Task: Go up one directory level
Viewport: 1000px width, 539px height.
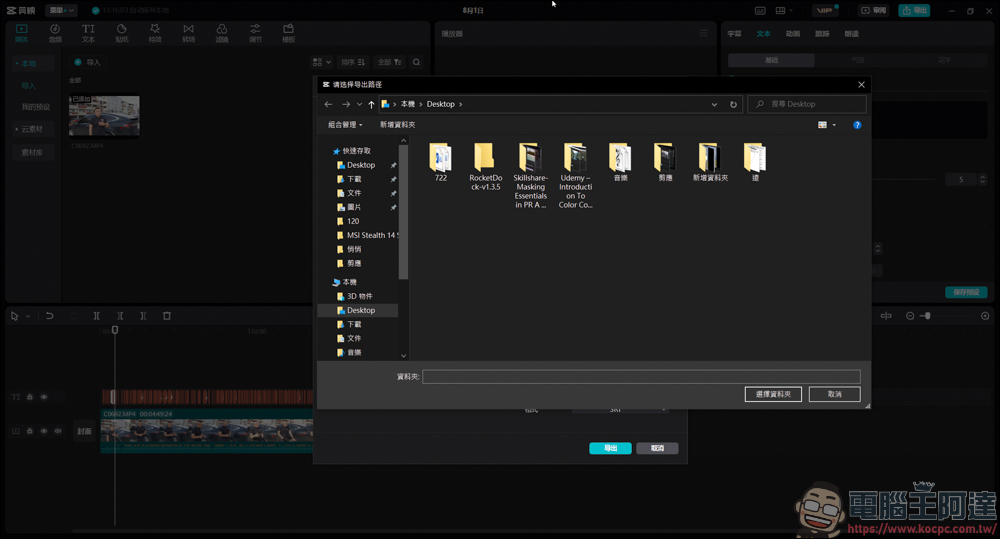Action: pos(371,105)
